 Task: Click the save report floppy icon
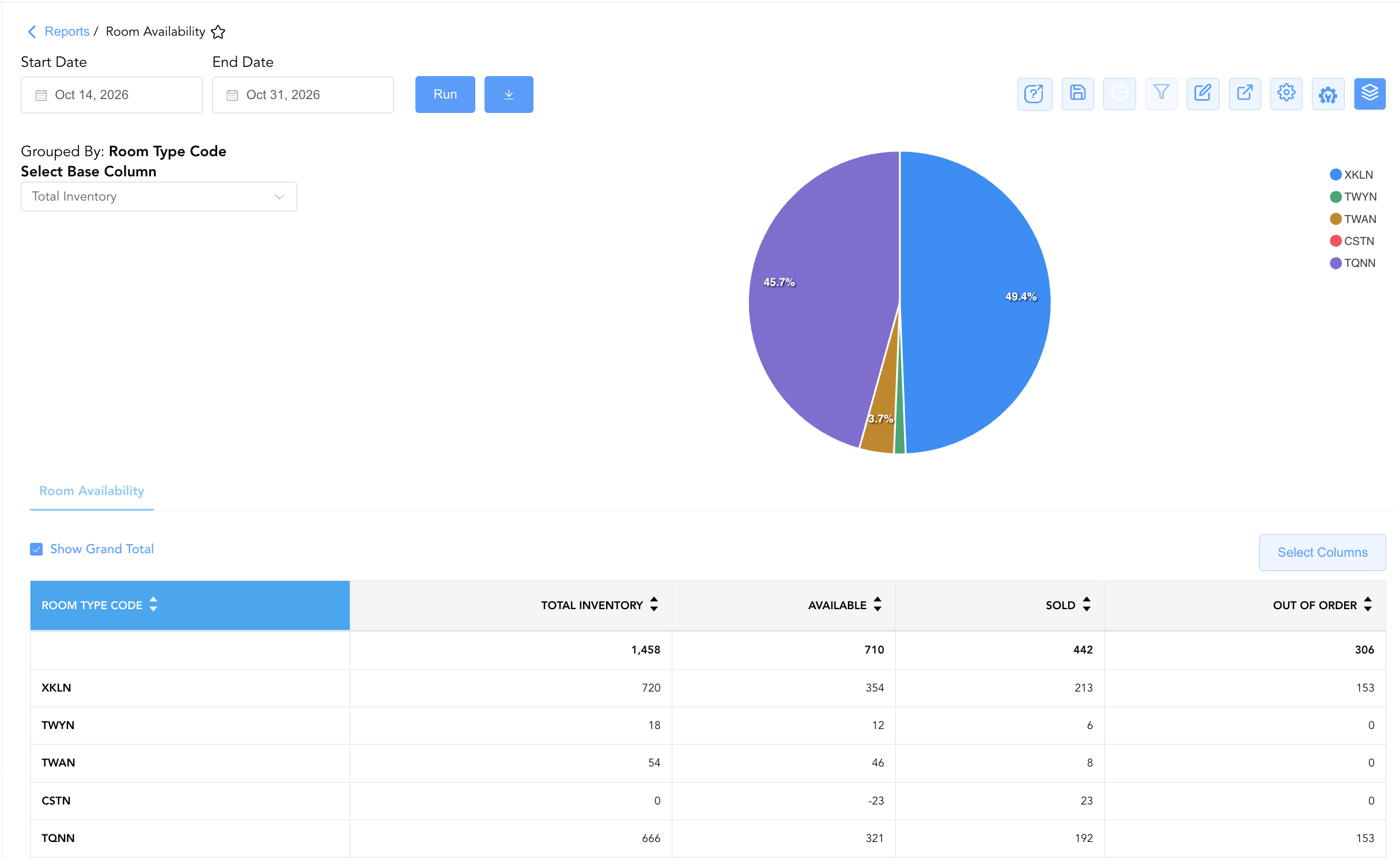[1077, 94]
